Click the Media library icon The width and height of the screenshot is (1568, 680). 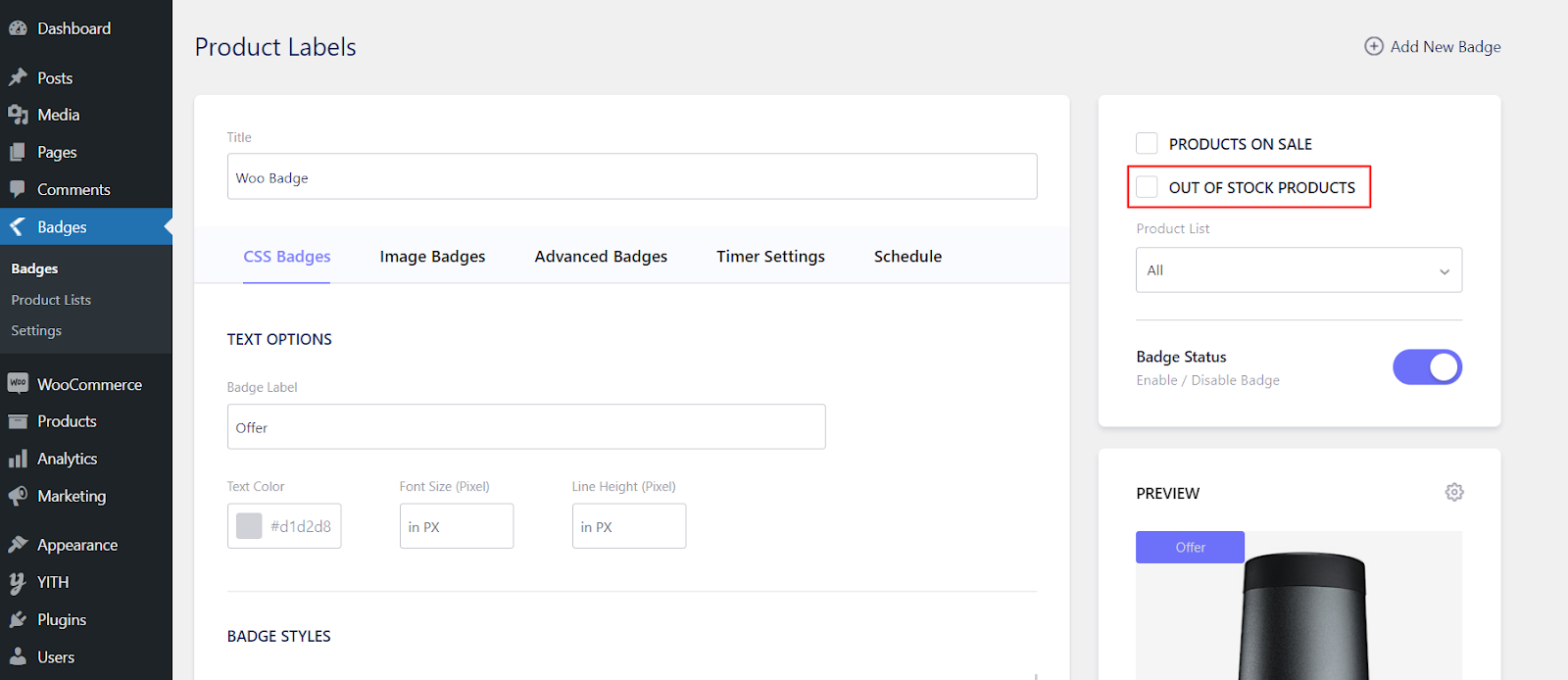[x=18, y=115]
